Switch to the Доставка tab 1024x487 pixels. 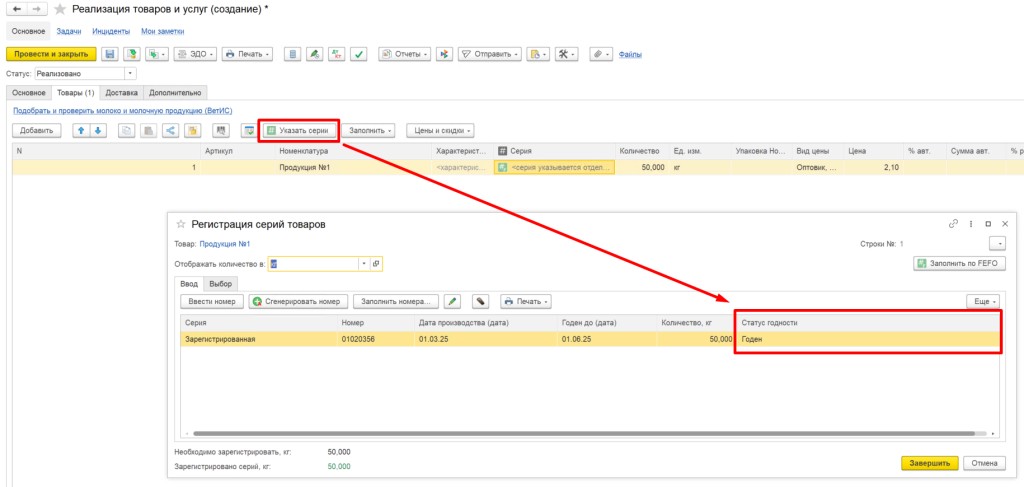(x=122, y=93)
